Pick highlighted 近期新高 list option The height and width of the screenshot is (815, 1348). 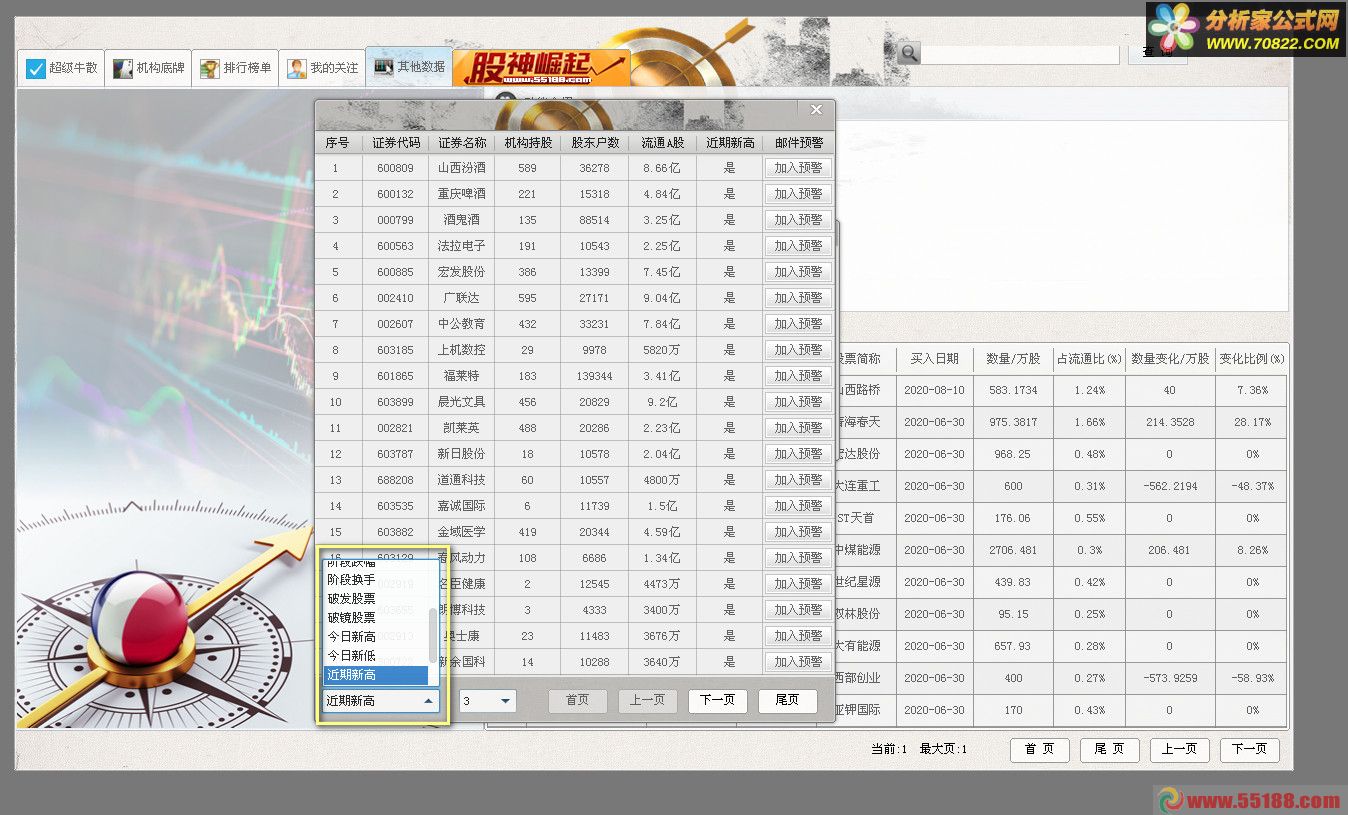[x=375, y=675]
